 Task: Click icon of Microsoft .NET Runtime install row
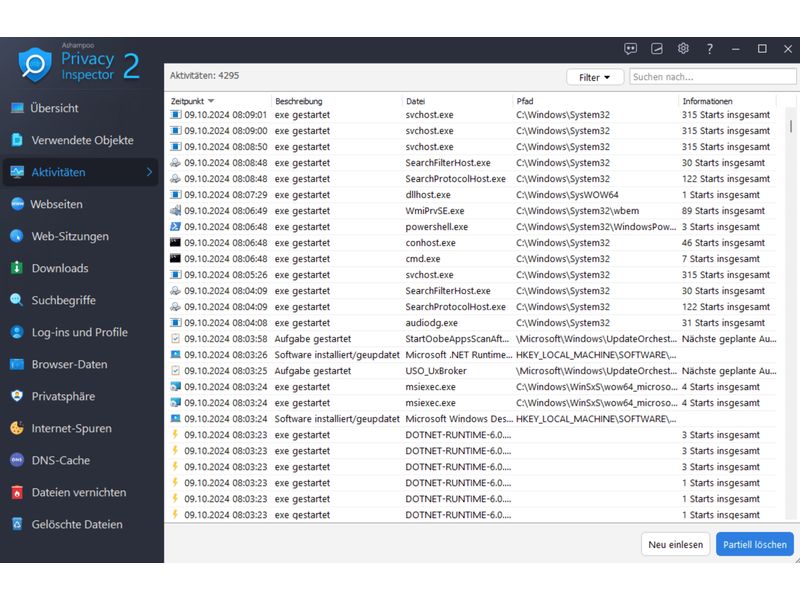pos(176,355)
